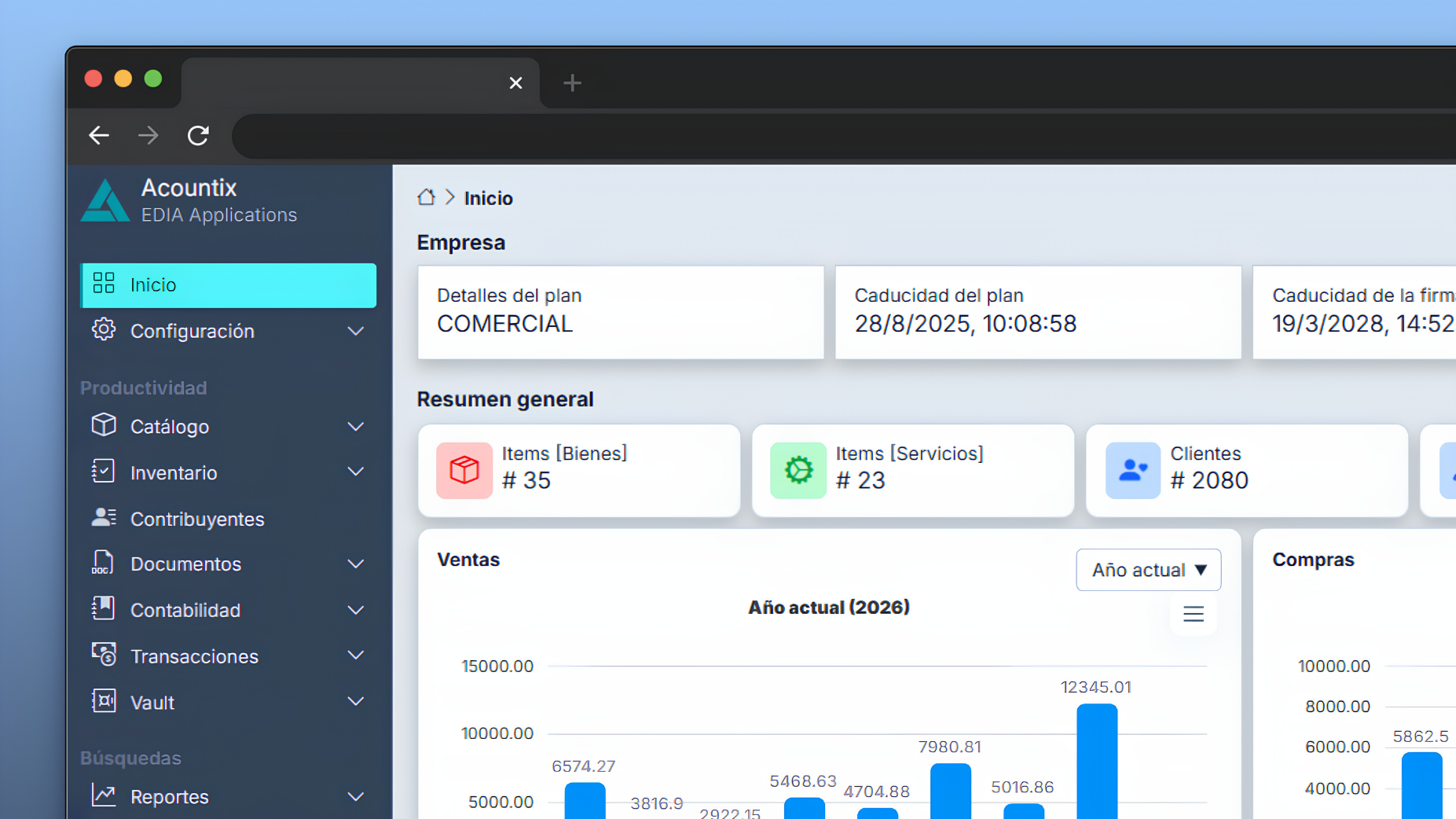Screen dimensions: 1456x819
Task: Open the Año actual dropdown
Action: [x=1148, y=570]
